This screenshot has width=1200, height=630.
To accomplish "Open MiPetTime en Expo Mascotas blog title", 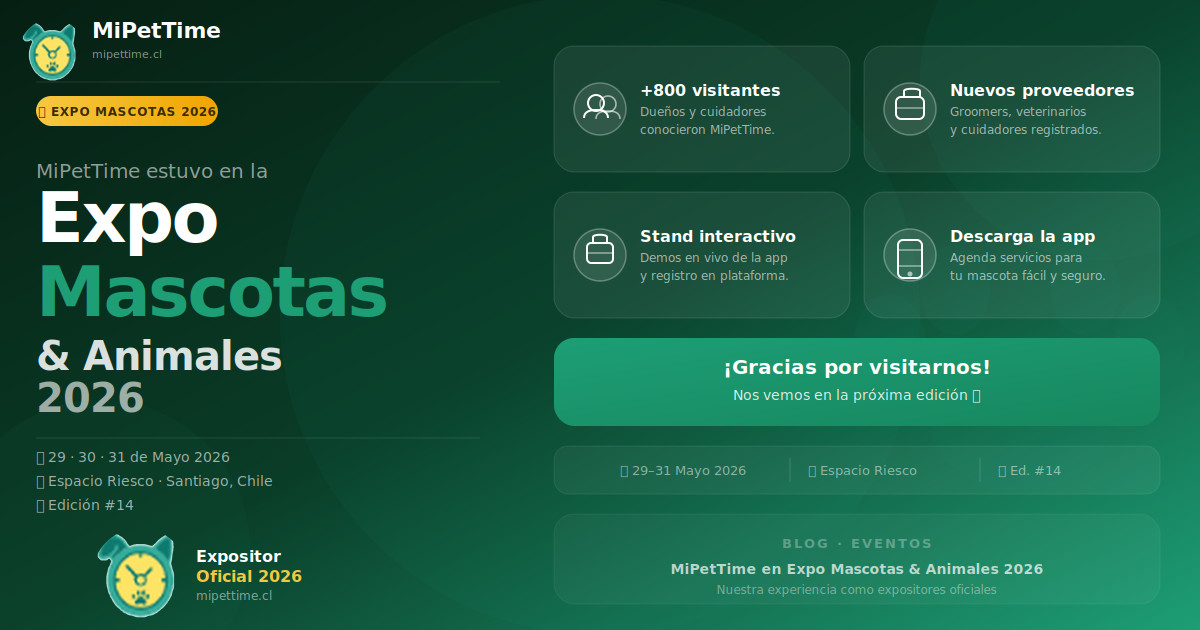I will coord(857,569).
